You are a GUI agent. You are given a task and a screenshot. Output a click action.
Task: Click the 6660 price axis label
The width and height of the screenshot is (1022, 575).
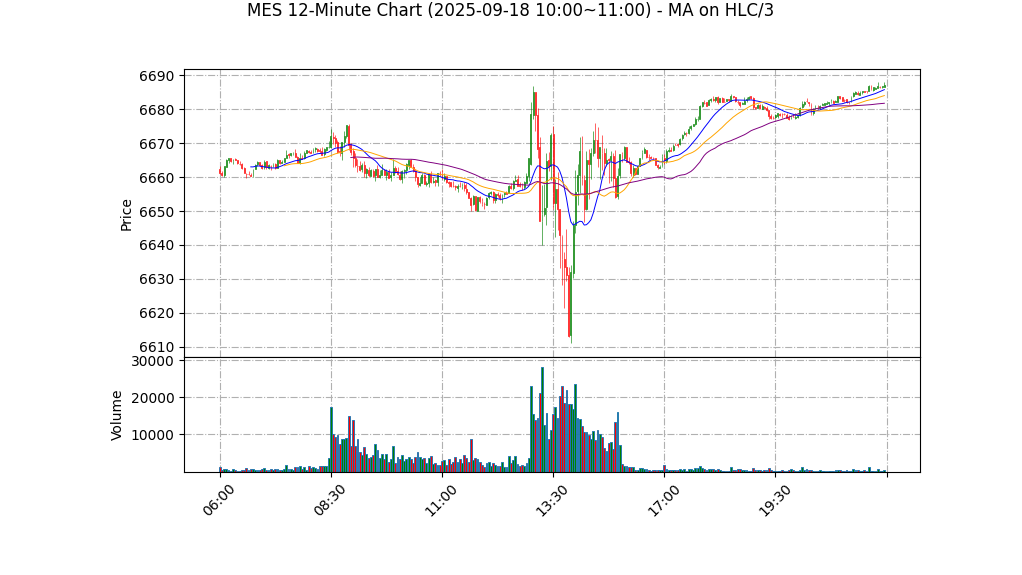(x=157, y=178)
